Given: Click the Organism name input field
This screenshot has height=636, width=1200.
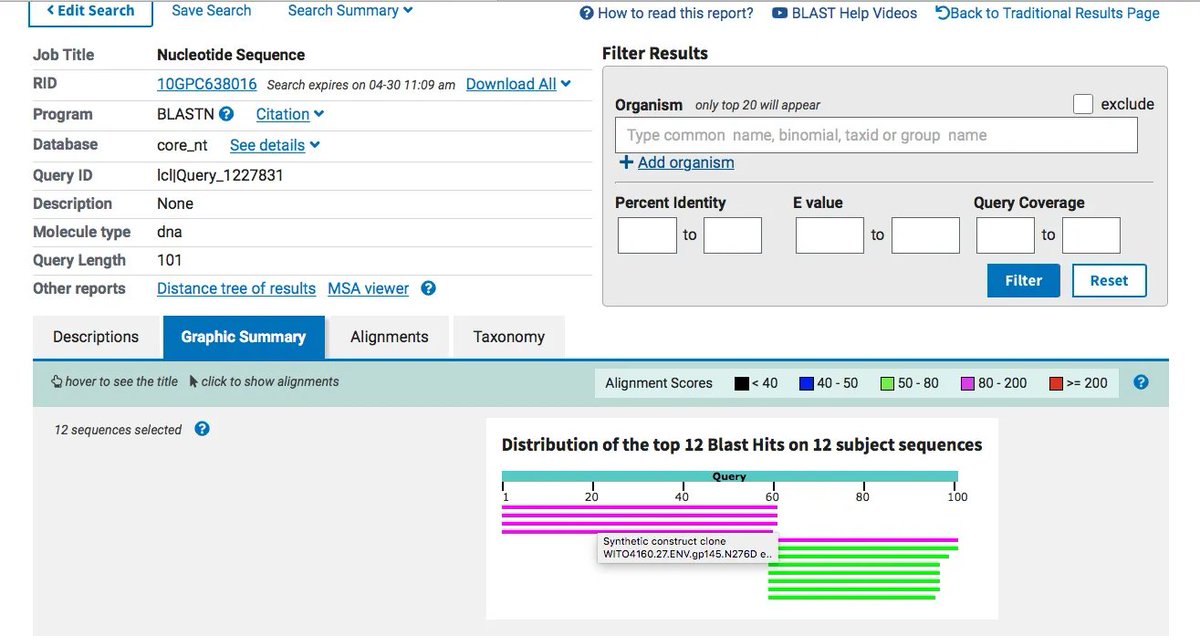Looking at the screenshot, I should coord(876,135).
